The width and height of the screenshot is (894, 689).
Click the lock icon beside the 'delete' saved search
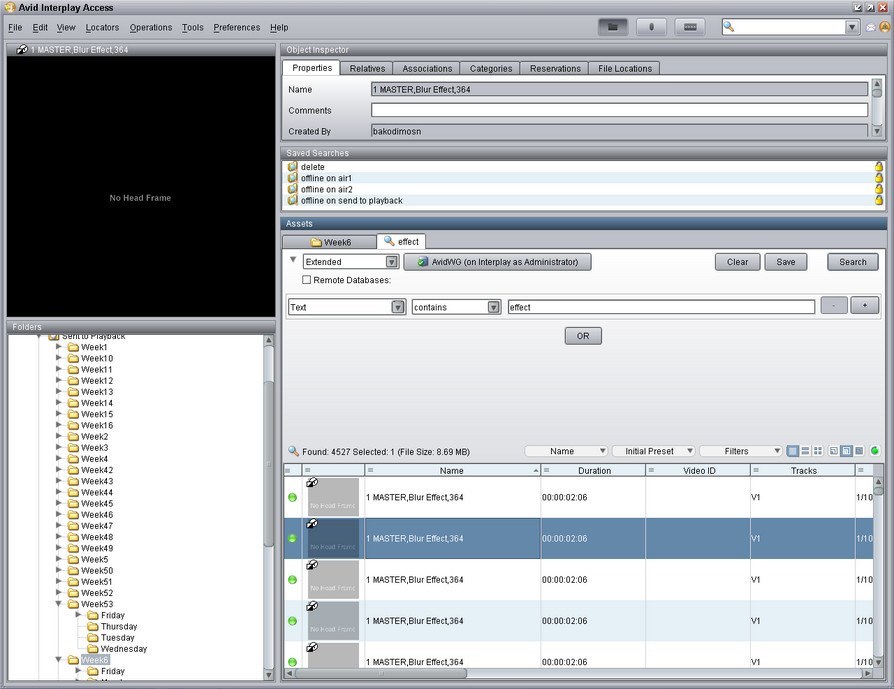click(x=878, y=166)
